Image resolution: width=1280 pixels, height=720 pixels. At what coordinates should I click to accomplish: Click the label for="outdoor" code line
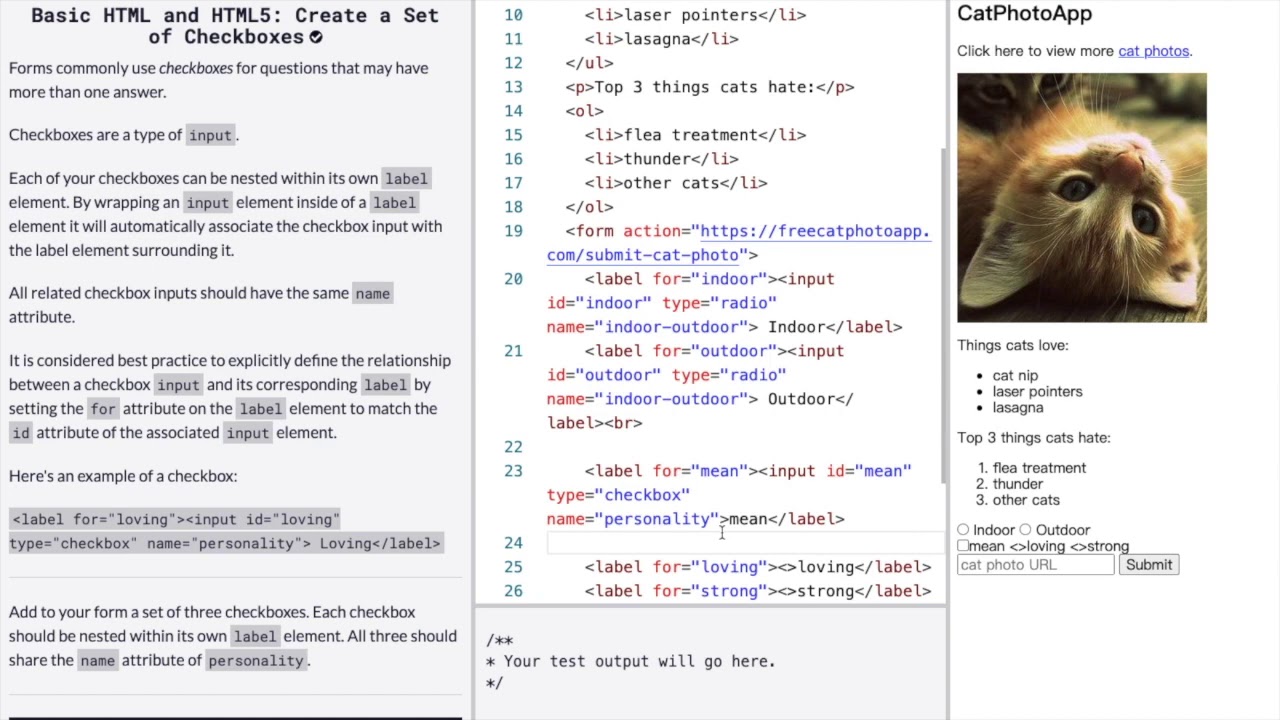700,387
